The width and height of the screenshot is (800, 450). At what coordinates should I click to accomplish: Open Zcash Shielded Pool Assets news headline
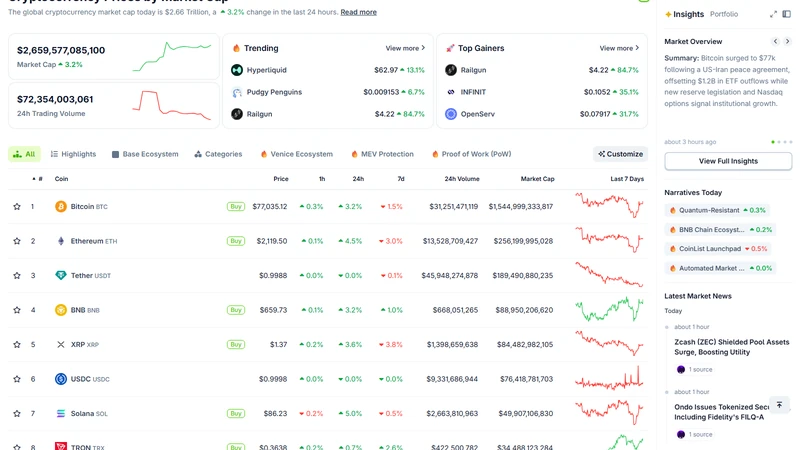click(732, 347)
